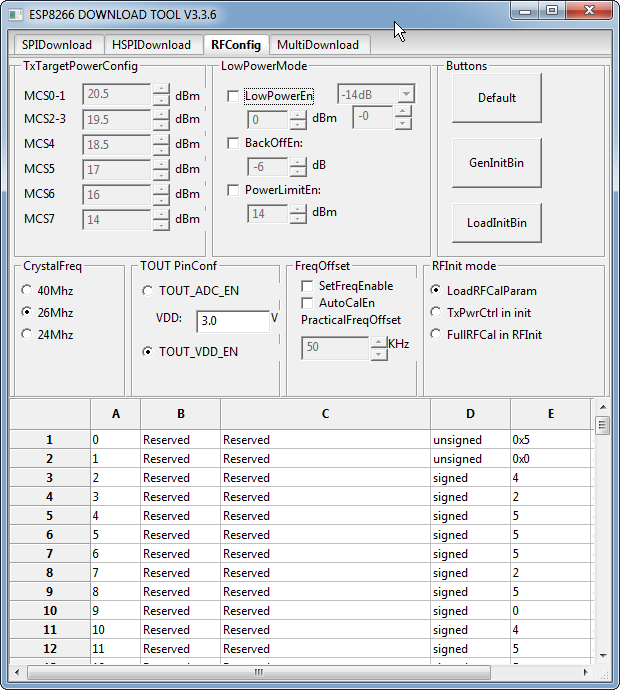Decrease the MCS5 value with down arrow
Viewport: 620px width, 690px height.
[x=161, y=175]
